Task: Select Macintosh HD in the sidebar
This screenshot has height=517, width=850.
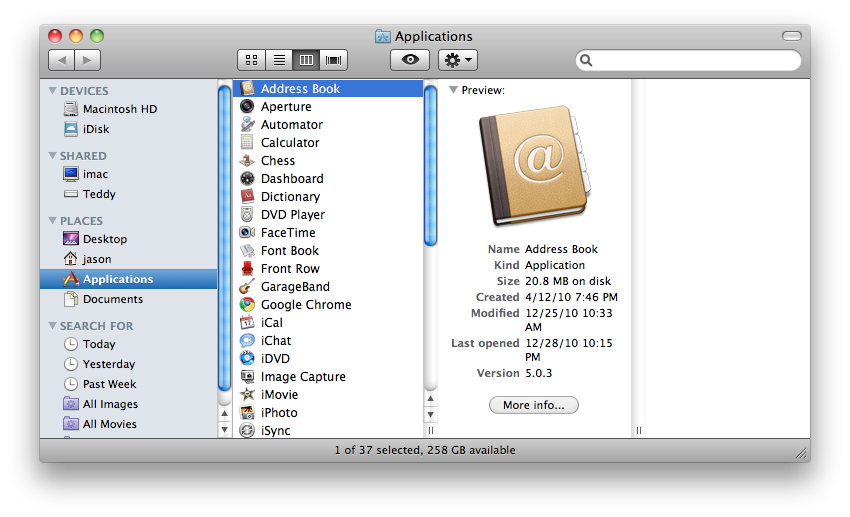Action: pyautogui.click(x=128, y=109)
